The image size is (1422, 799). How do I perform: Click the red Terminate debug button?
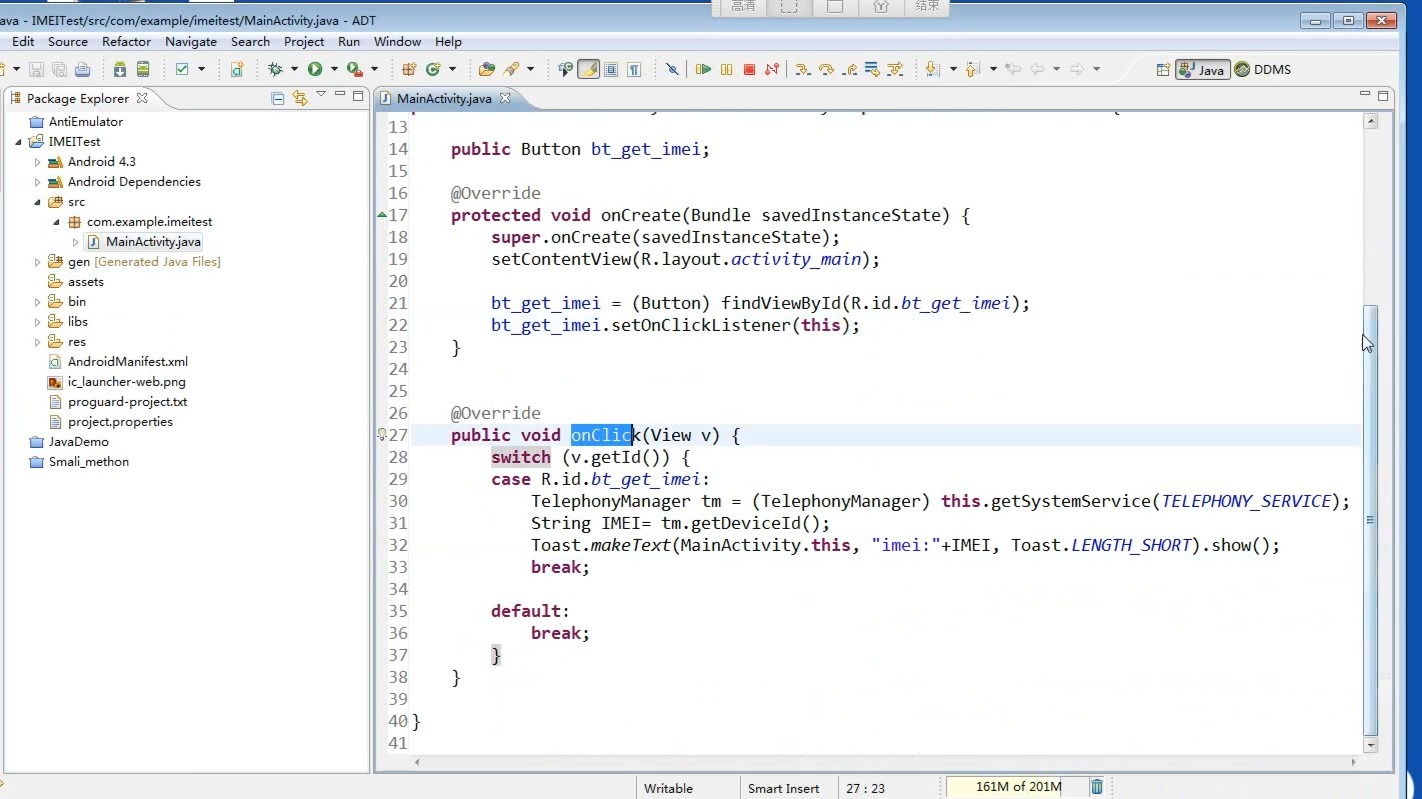coord(749,69)
